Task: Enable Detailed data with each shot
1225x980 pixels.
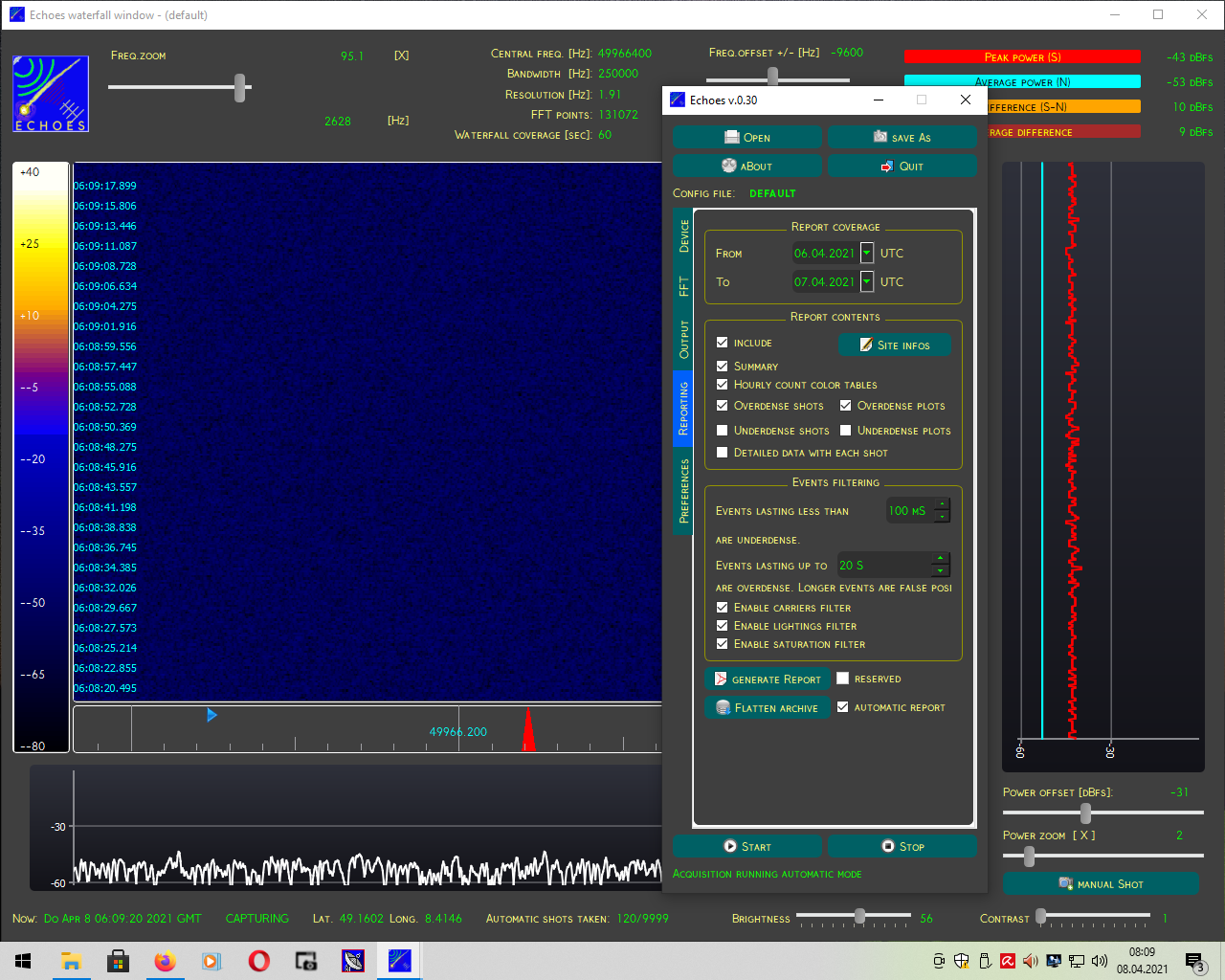Action: coord(723,452)
